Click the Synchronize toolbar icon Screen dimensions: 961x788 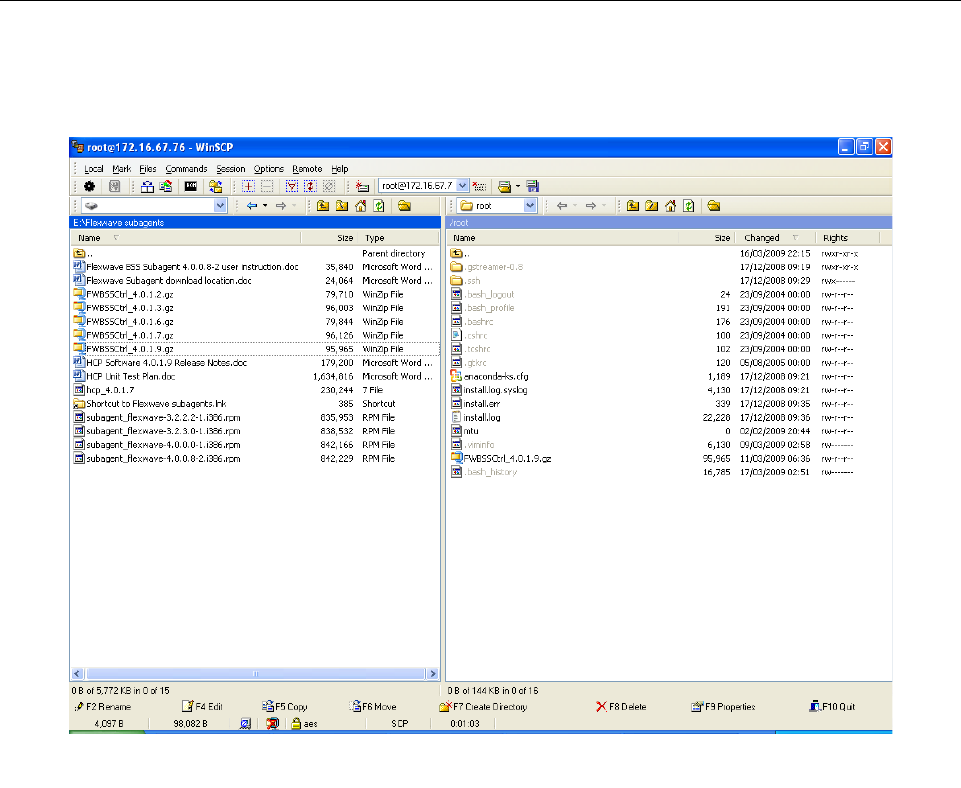point(165,186)
